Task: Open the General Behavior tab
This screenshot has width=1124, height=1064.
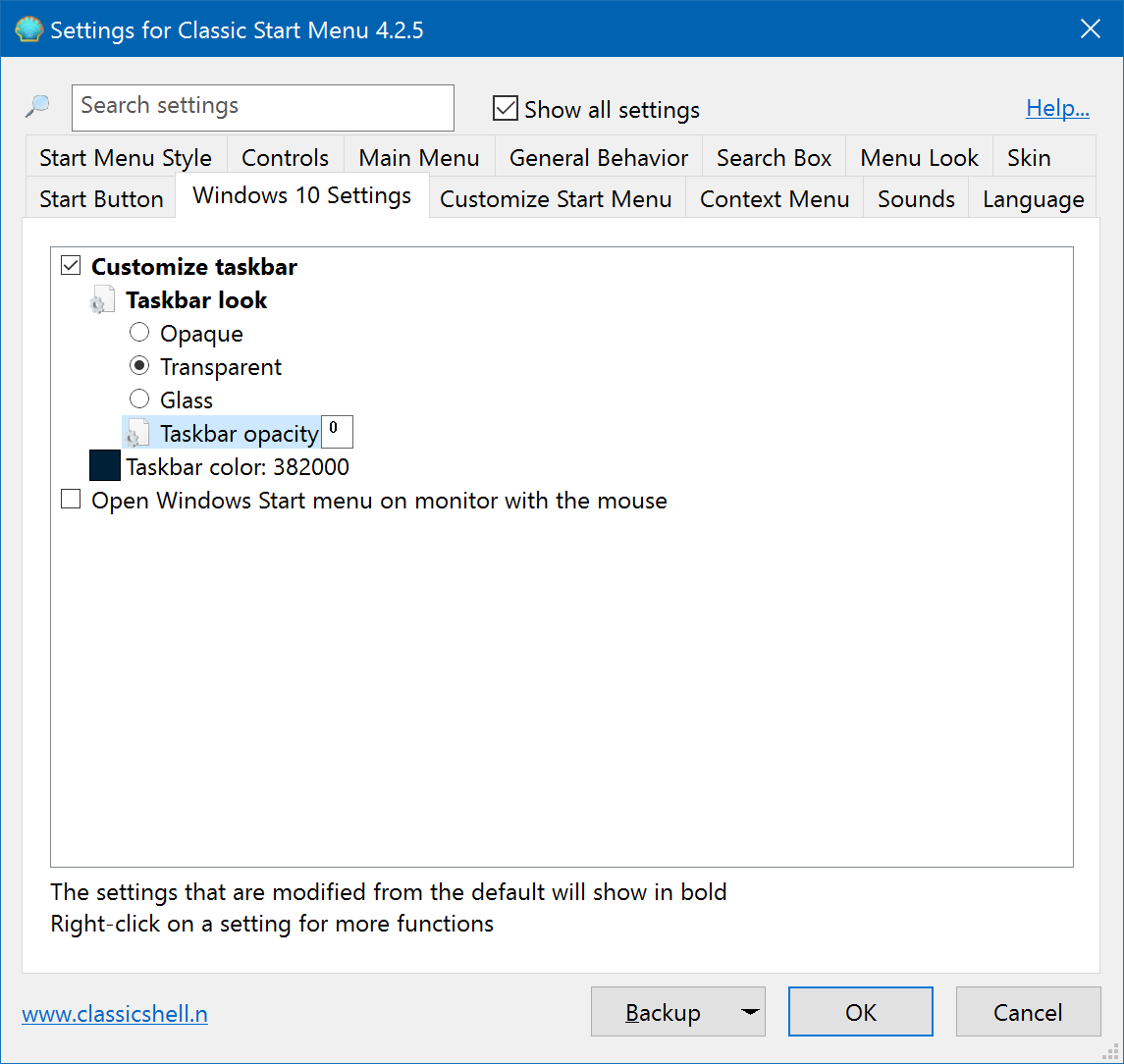Action: pyautogui.click(x=599, y=157)
